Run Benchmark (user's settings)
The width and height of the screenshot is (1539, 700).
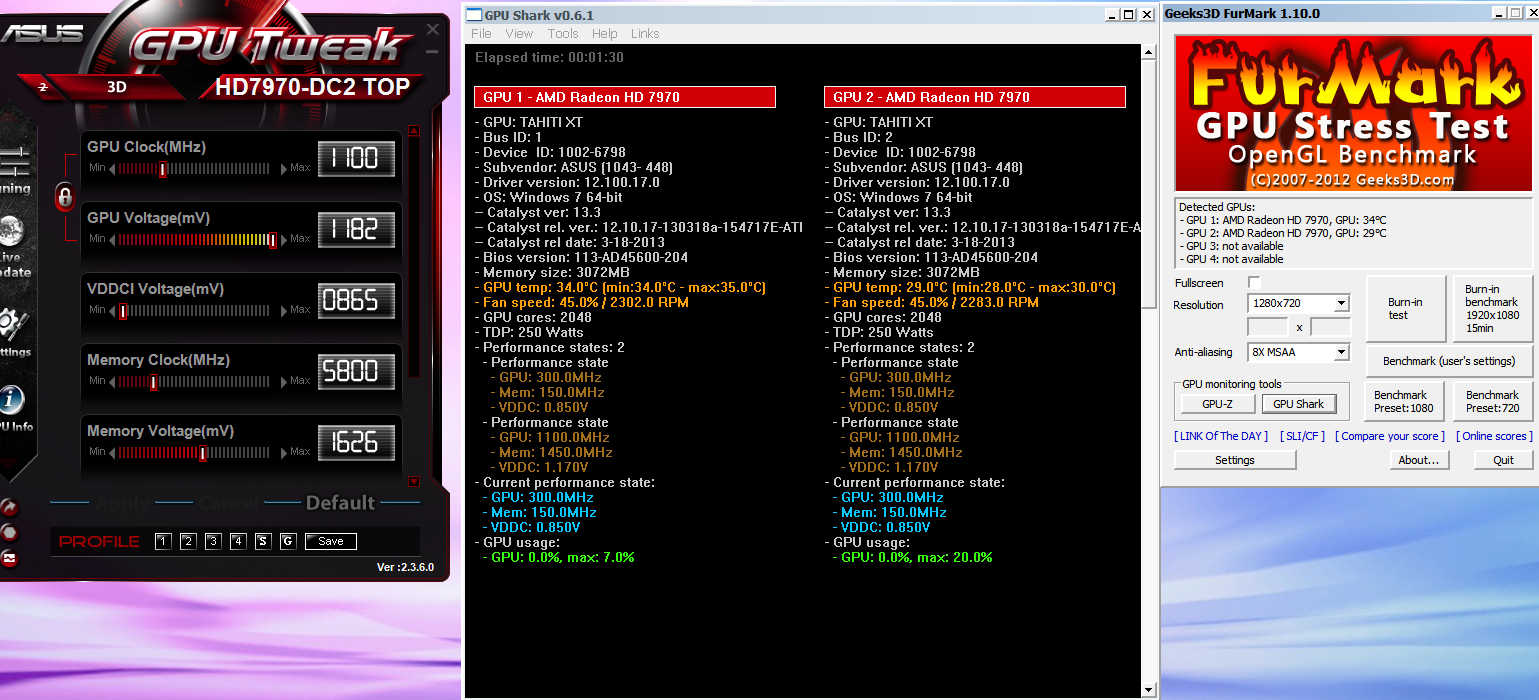coord(1449,361)
